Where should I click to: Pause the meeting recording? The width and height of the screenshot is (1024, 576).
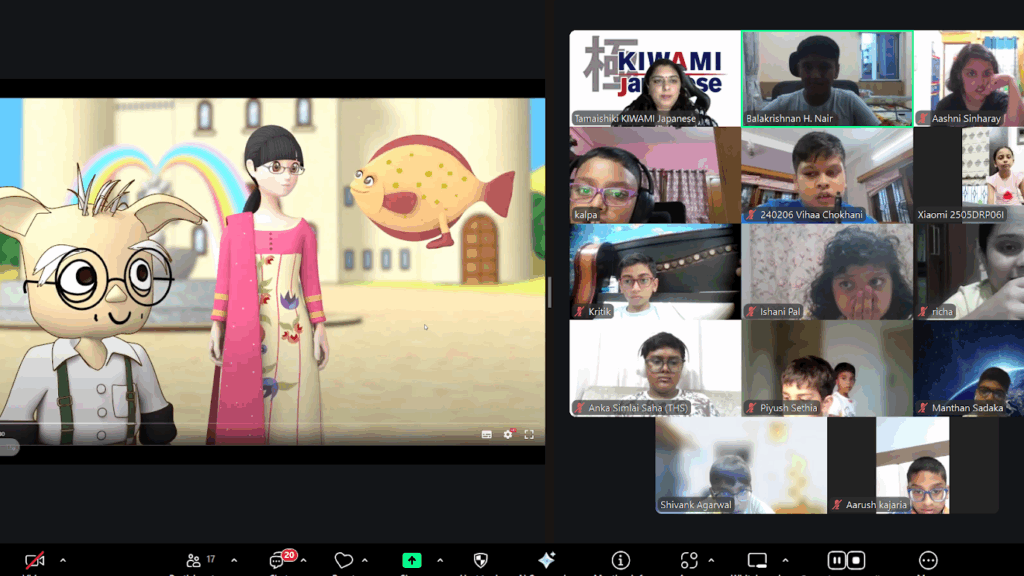(837, 561)
